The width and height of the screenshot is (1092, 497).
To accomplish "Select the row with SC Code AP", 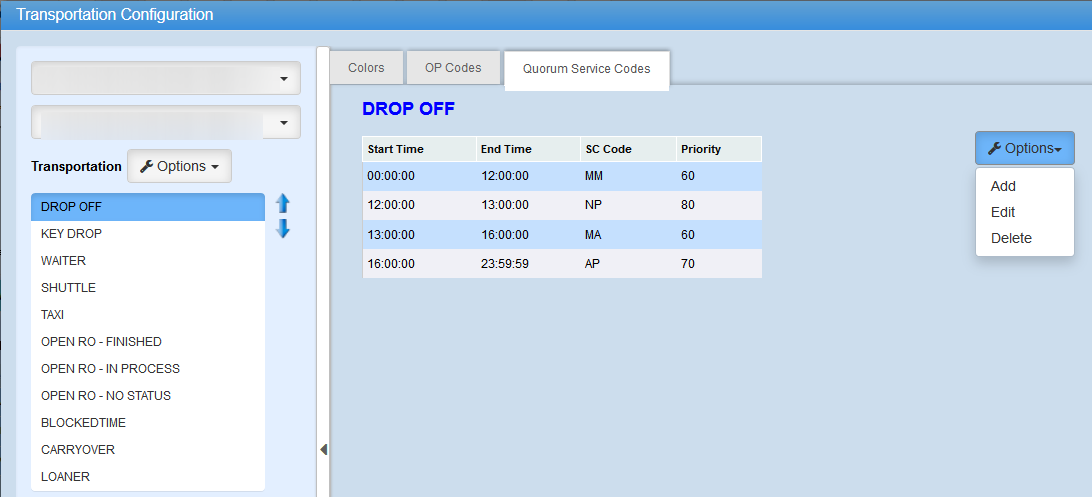I will [x=561, y=264].
